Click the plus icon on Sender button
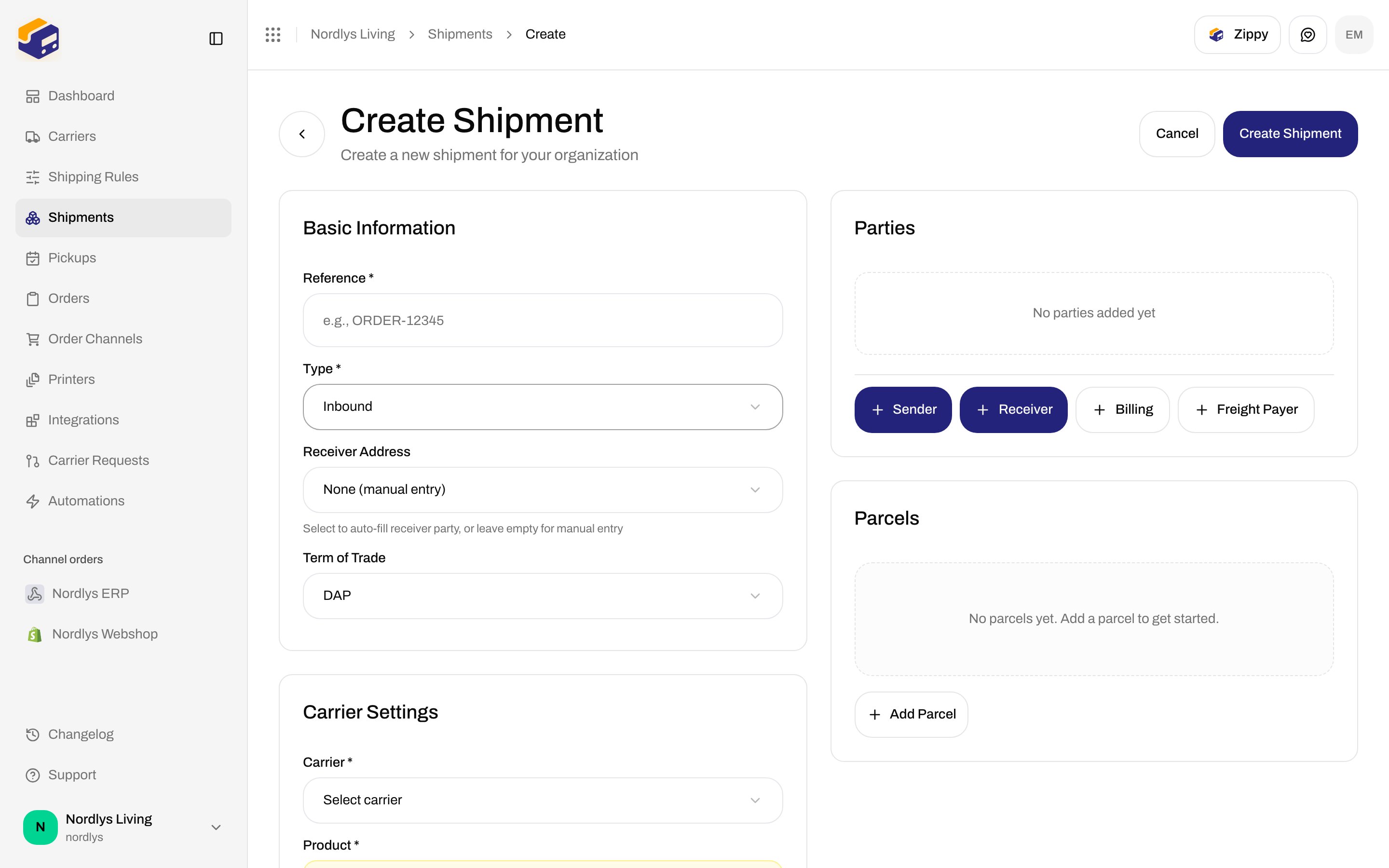 click(x=877, y=410)
